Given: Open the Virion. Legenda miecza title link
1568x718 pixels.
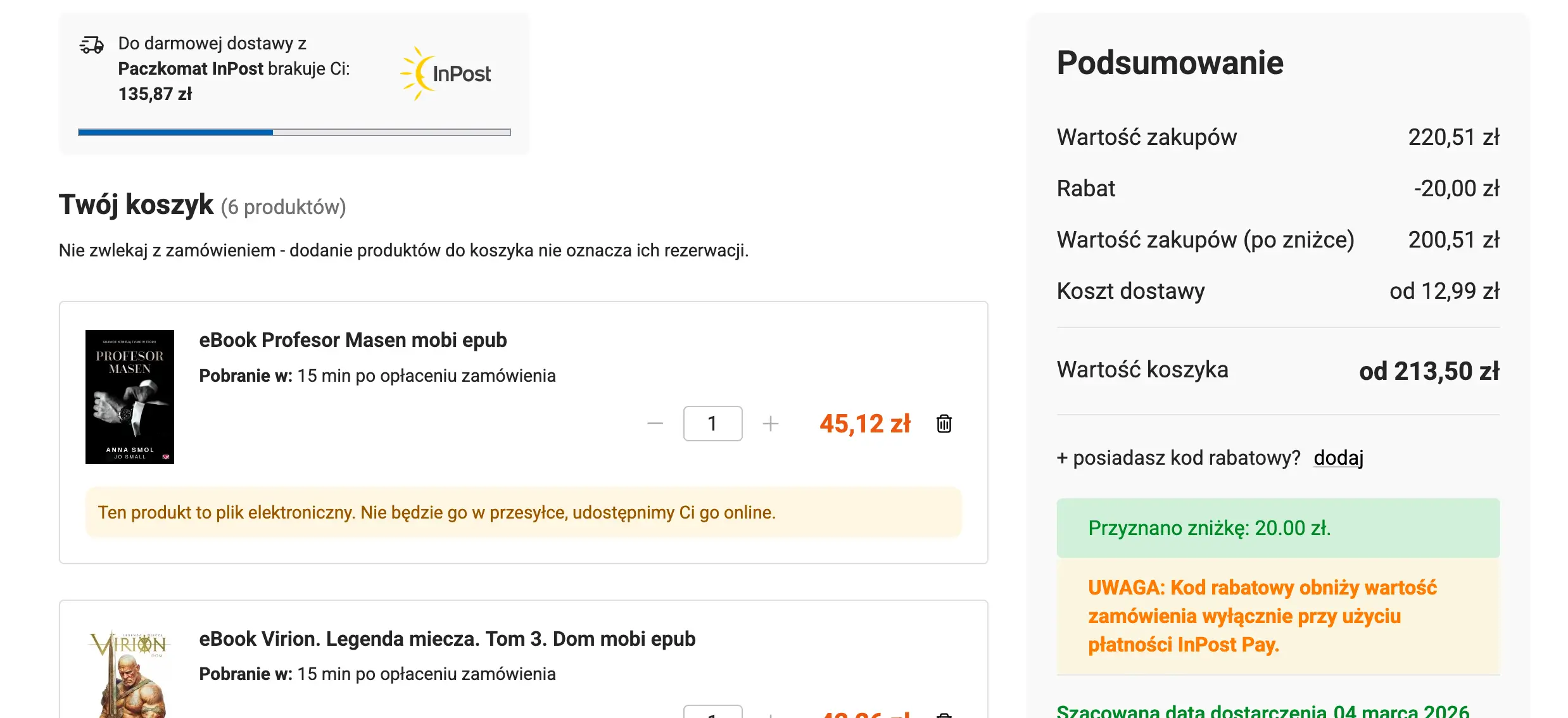Looking at the screenshot, I should (x=448, y=639).
